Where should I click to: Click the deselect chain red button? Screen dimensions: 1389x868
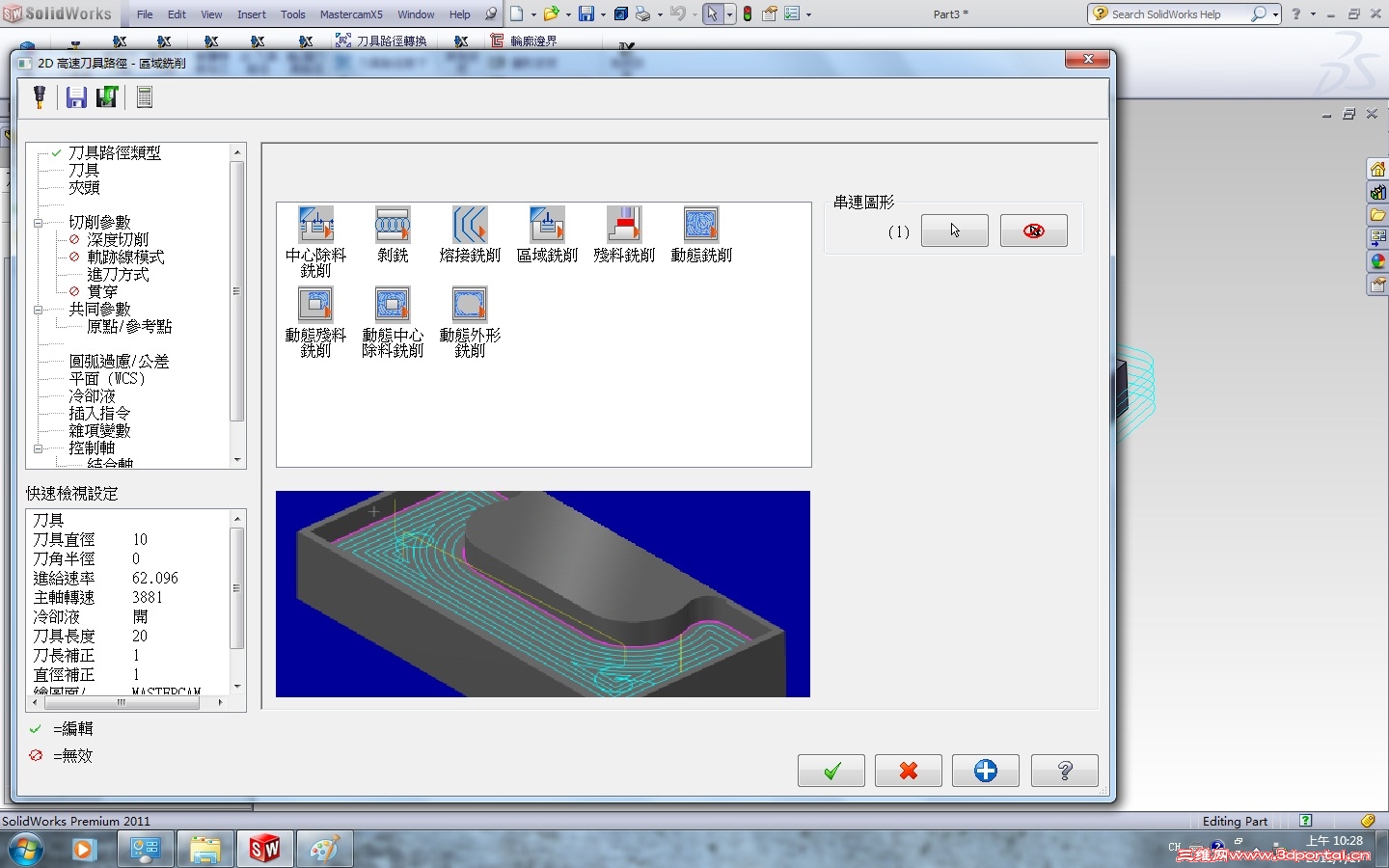[1034, 231]
